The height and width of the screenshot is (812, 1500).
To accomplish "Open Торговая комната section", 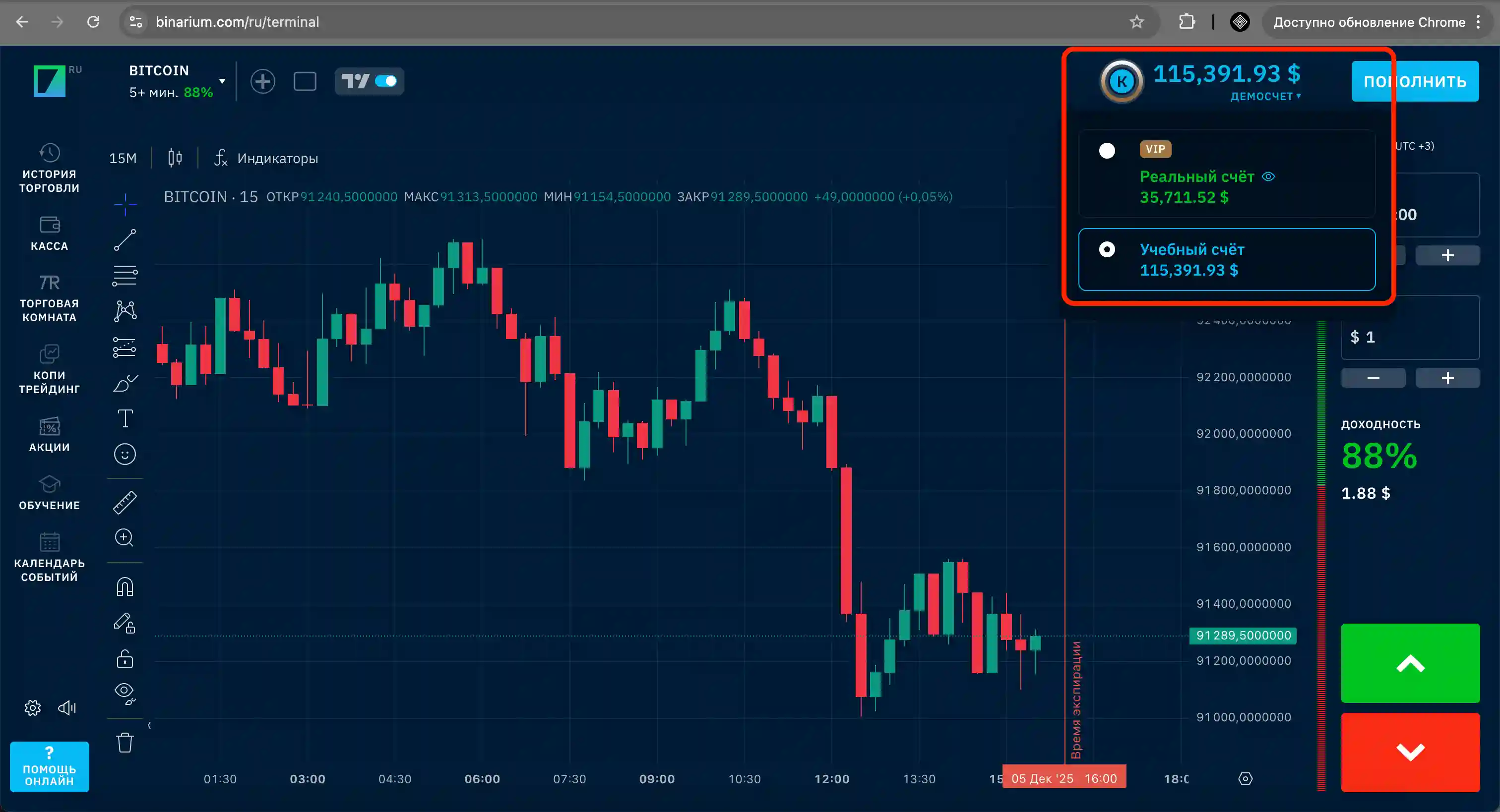I will 50,298.
